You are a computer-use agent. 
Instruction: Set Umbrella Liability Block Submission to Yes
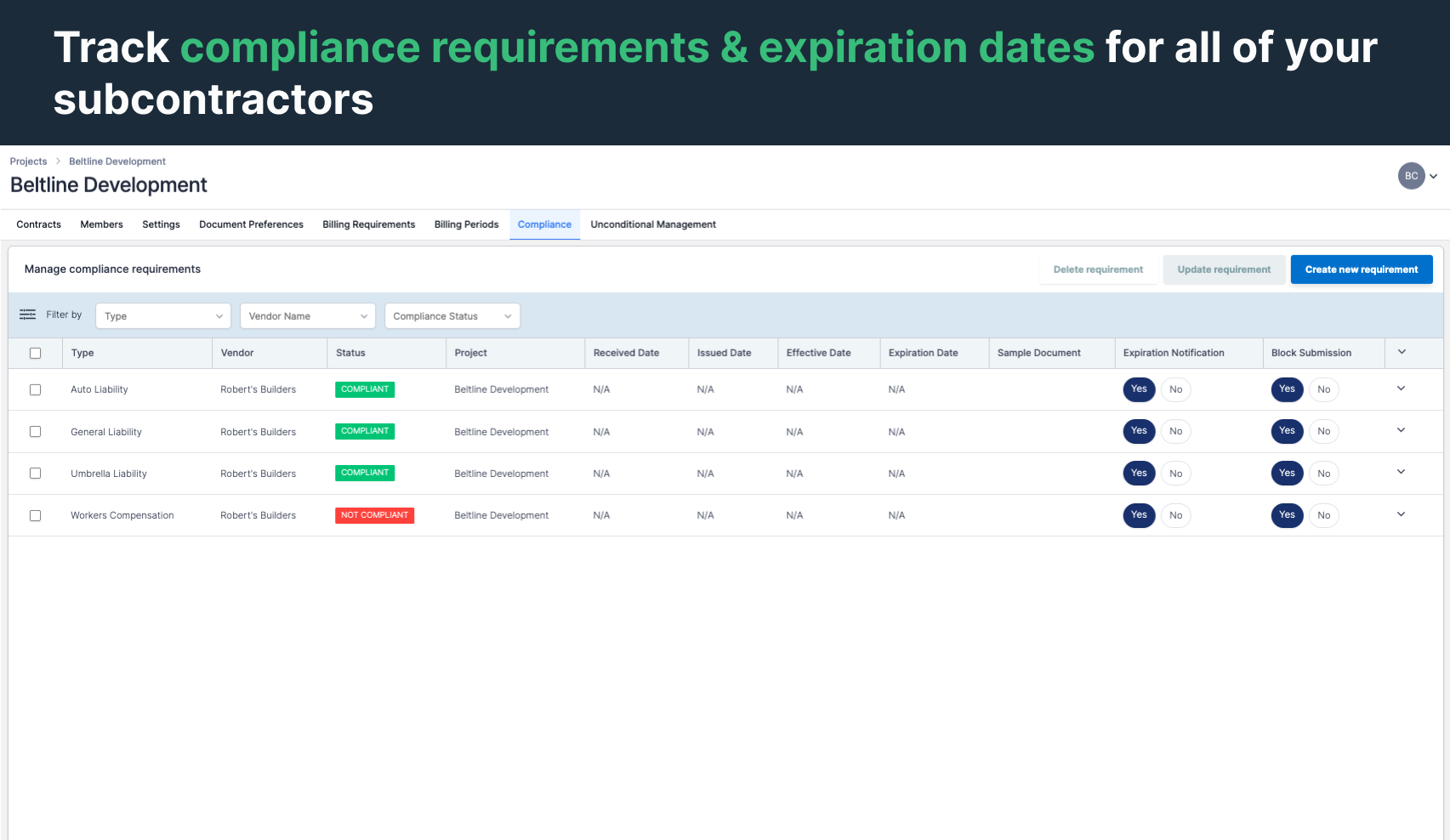(x=1287, y=474)
